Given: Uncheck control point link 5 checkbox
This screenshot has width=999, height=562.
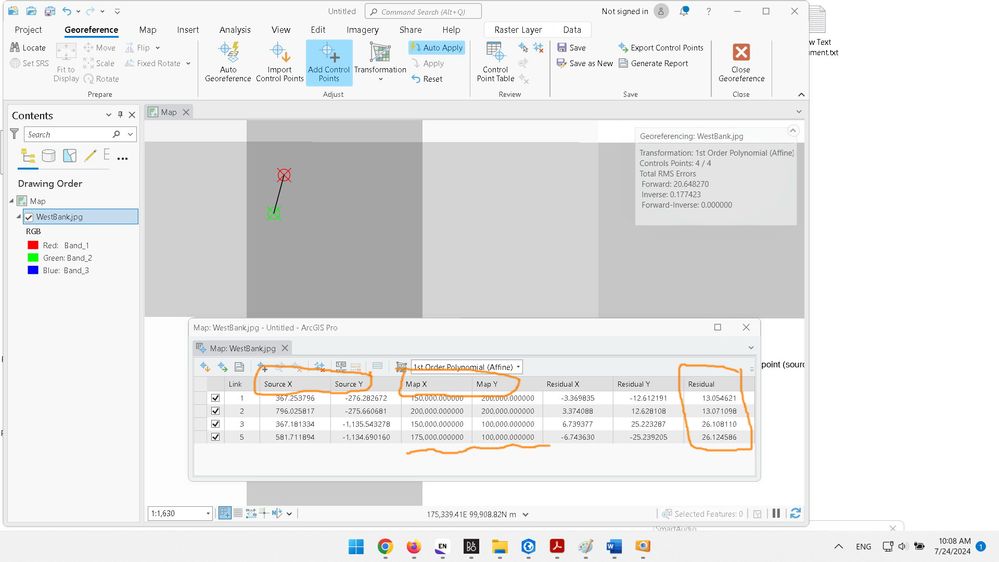Looking at the screenshot, I should click(x=215, y=437).
